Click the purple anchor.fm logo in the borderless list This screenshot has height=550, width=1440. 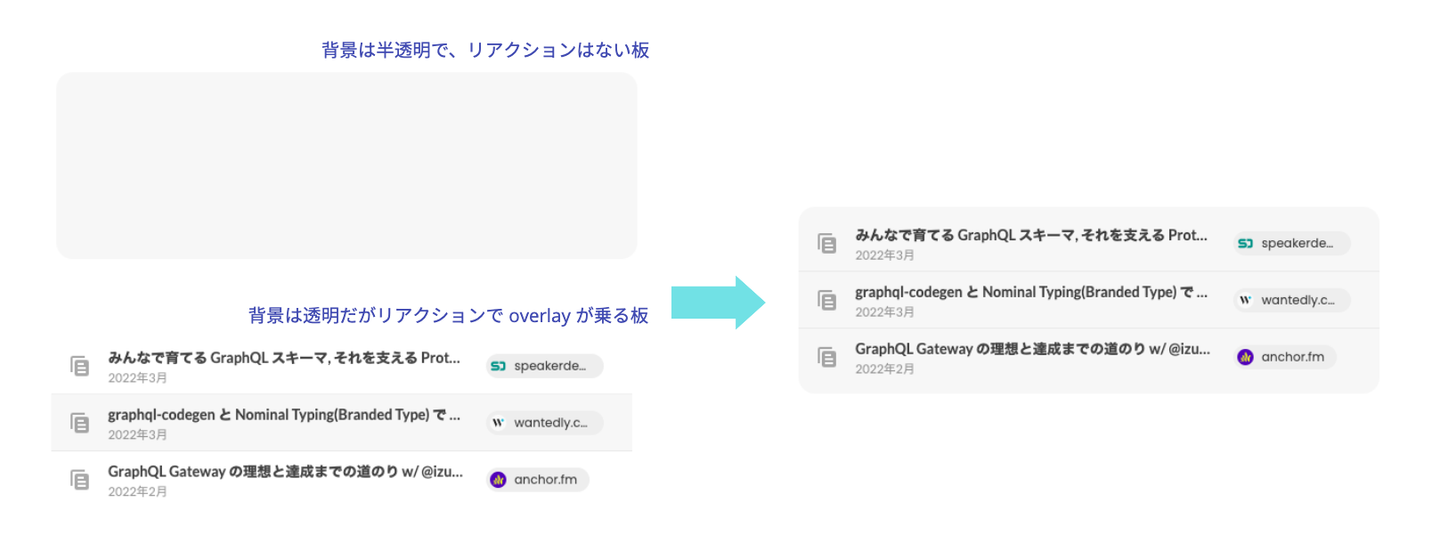pos(498,480)
